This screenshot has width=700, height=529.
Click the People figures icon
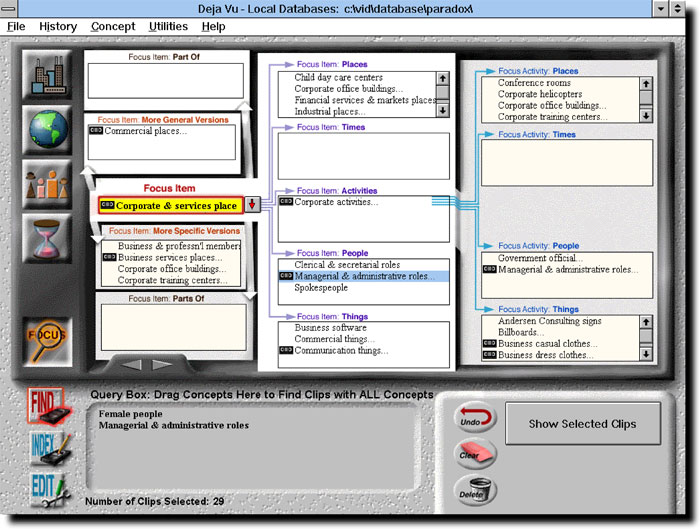pyautogui.click(x=47, y=186)
